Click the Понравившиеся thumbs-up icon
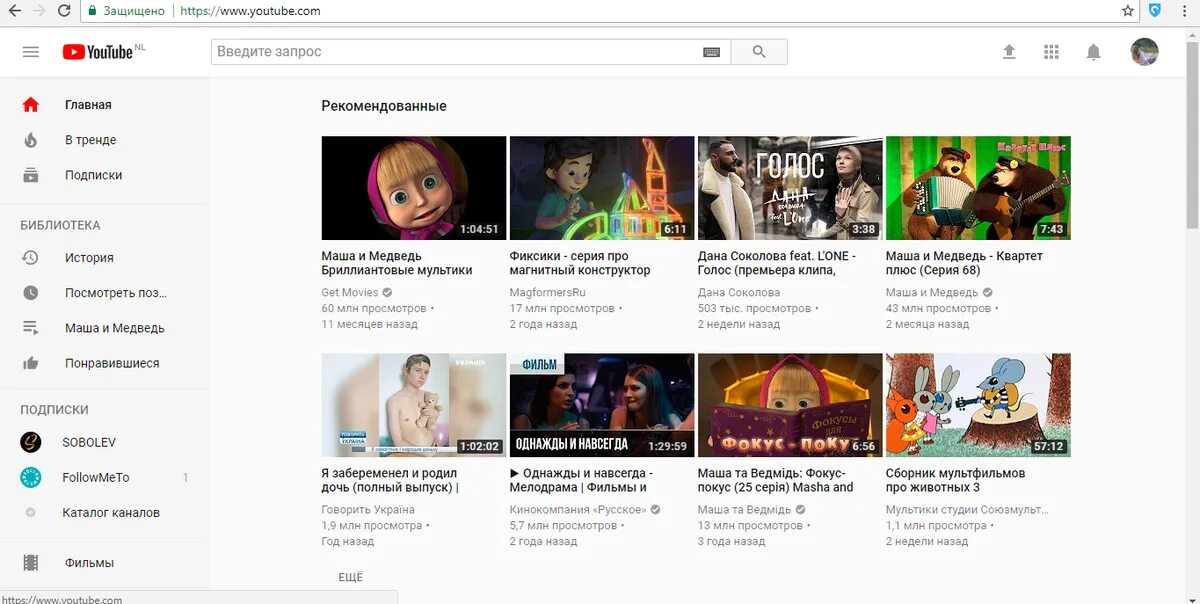 click(31, 363)
